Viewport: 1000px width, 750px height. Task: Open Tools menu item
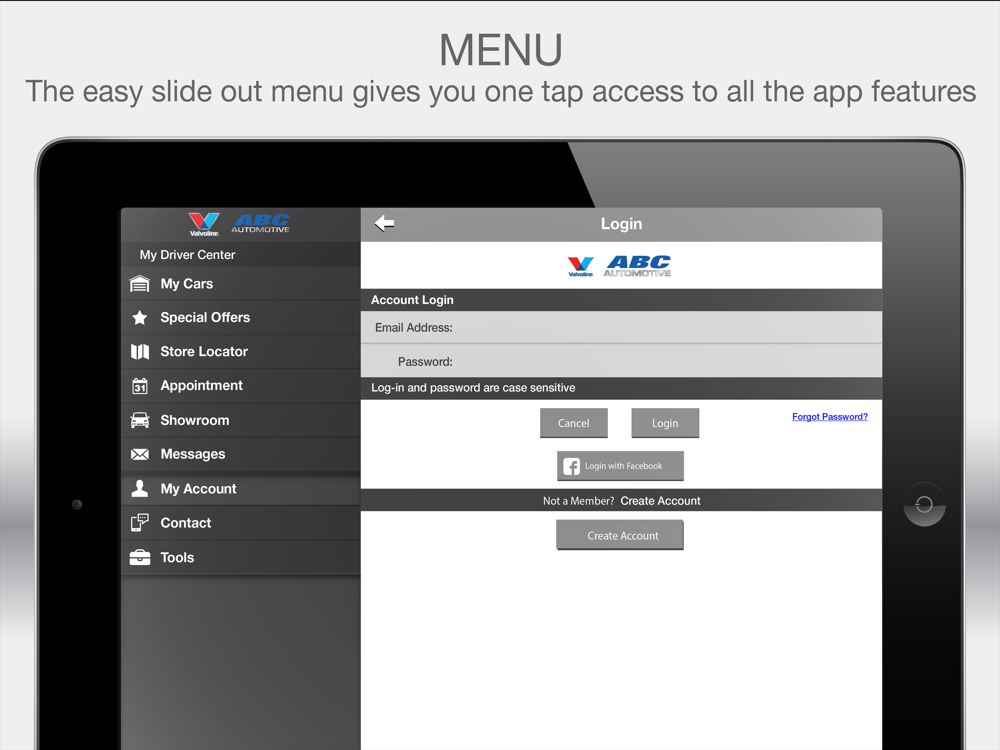click(241, 557)
